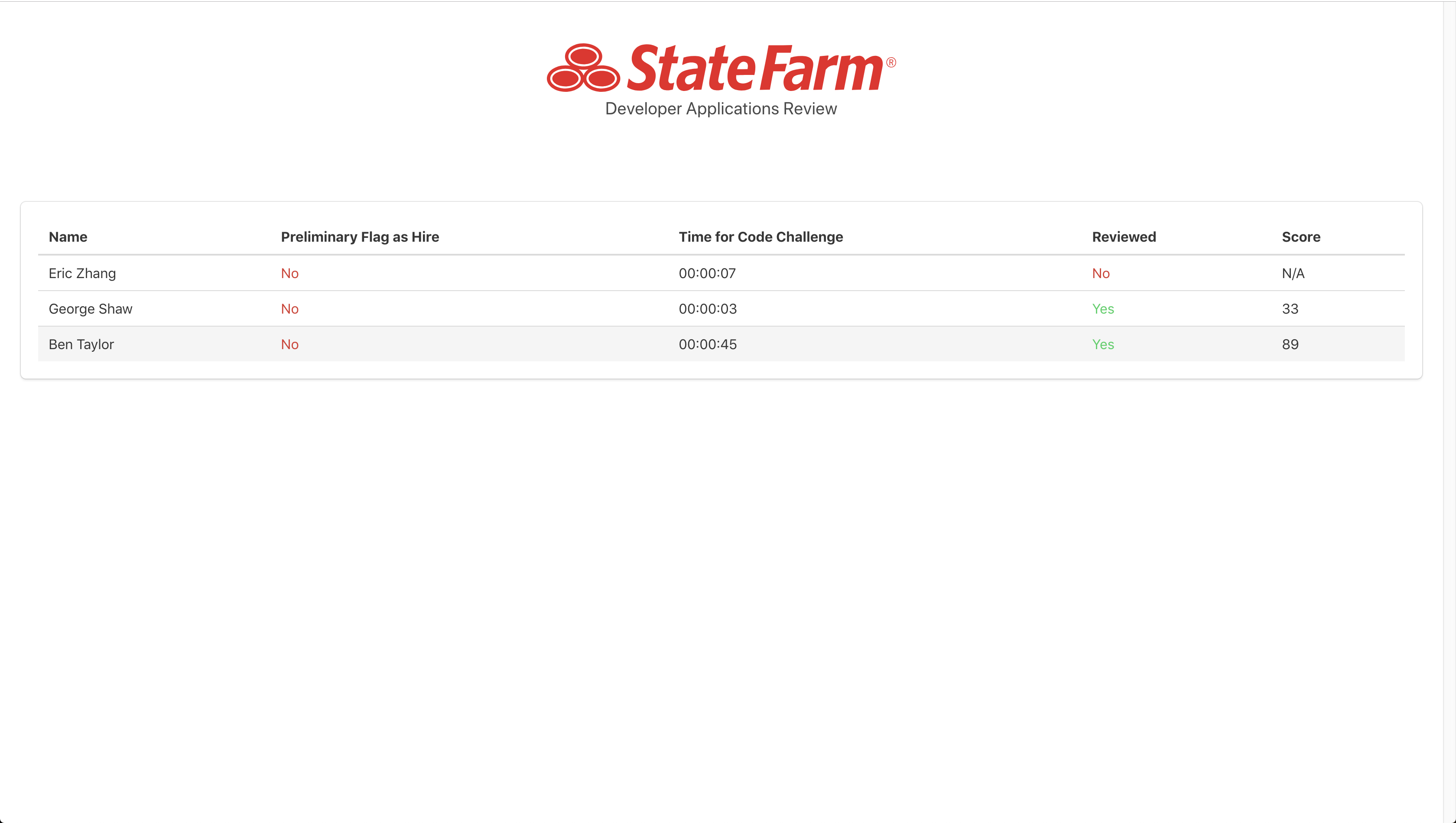The image size is (1456, 823).
Task: Click Eric Zhang's N/A score cell
Action: coord(1293,274)
